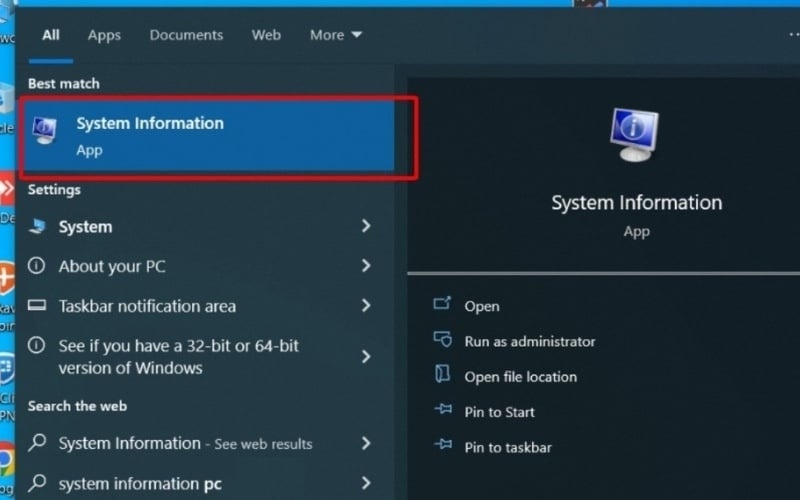Click search icon beside system information pc
Viewport: 800px width, 500px height.
pos(37,483)
